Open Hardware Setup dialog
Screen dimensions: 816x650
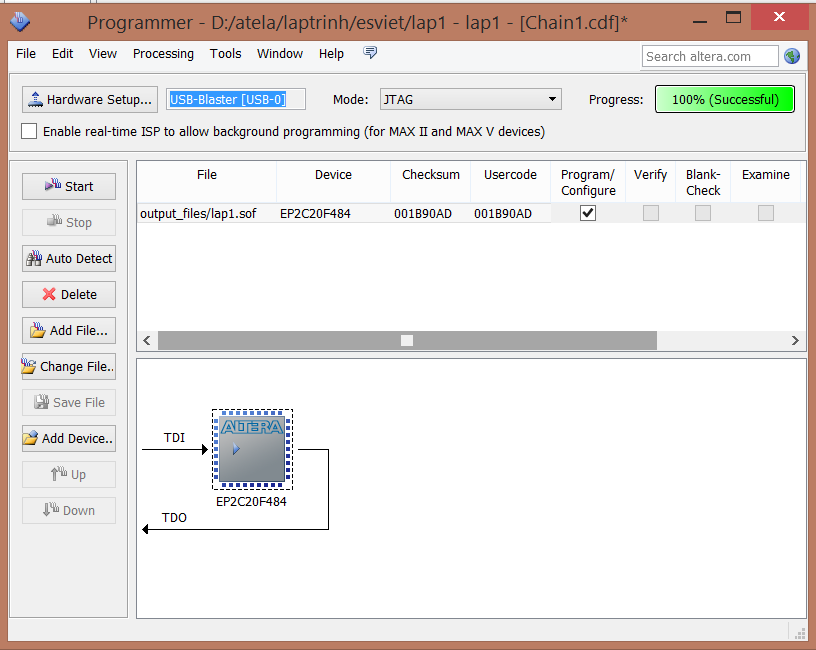pos(90,99)
